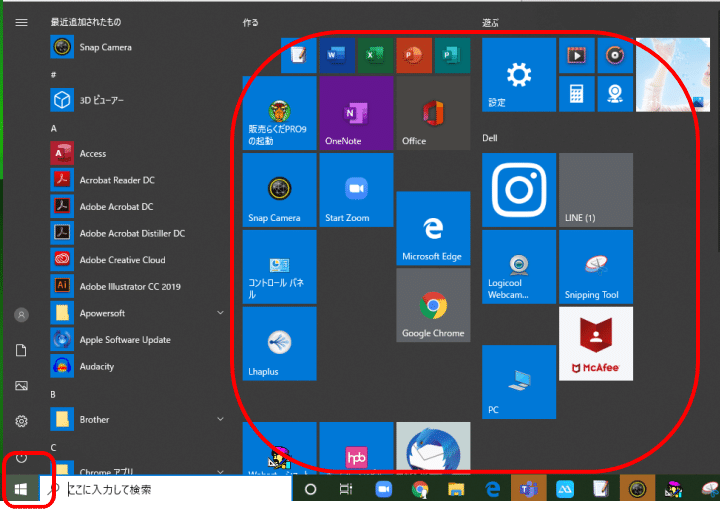Image resolution: width=720 pixels, height=509 pixels.
Task: Click the Power button icon
Action: tap(21, 458)
